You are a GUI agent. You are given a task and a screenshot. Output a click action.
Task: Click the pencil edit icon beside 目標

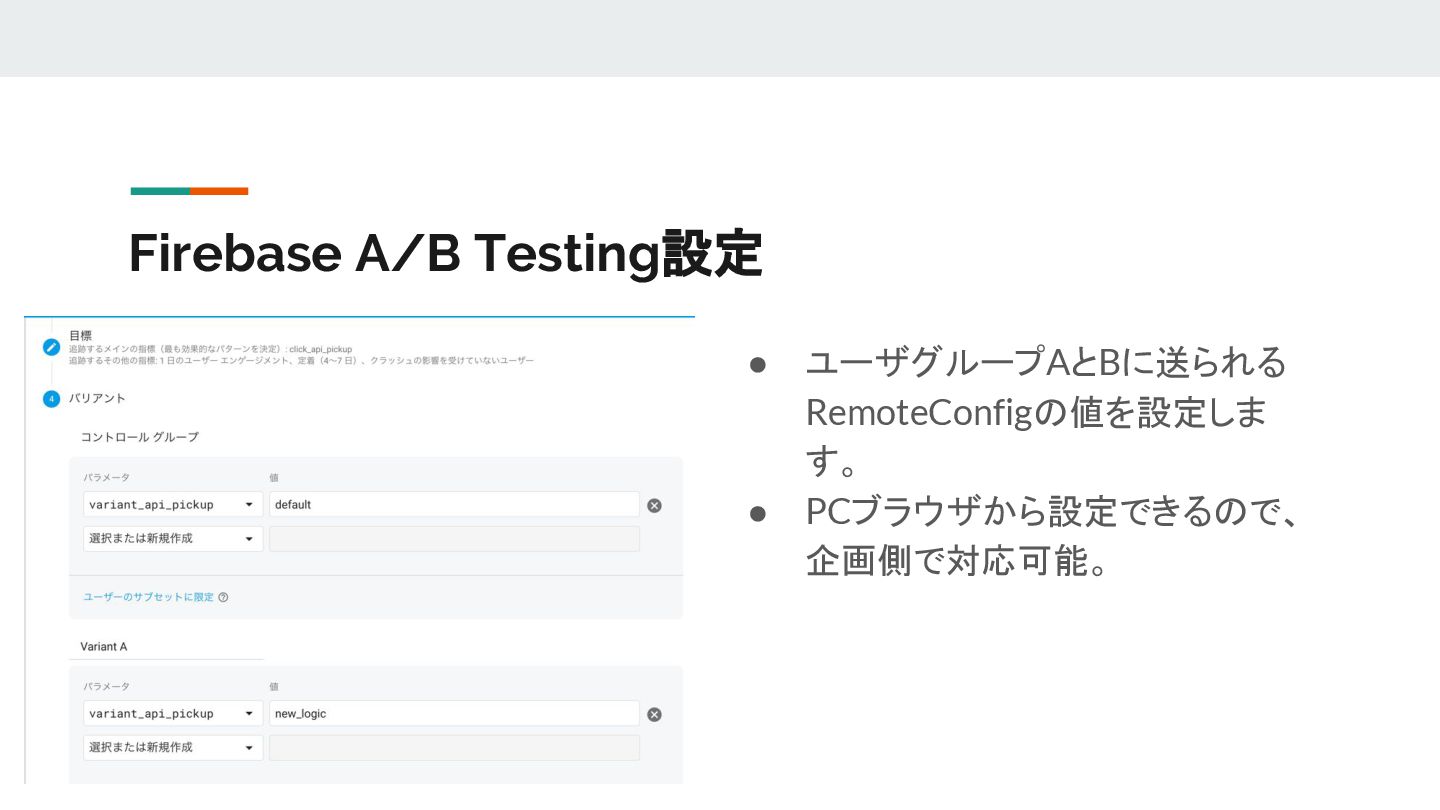click(52, 347)
